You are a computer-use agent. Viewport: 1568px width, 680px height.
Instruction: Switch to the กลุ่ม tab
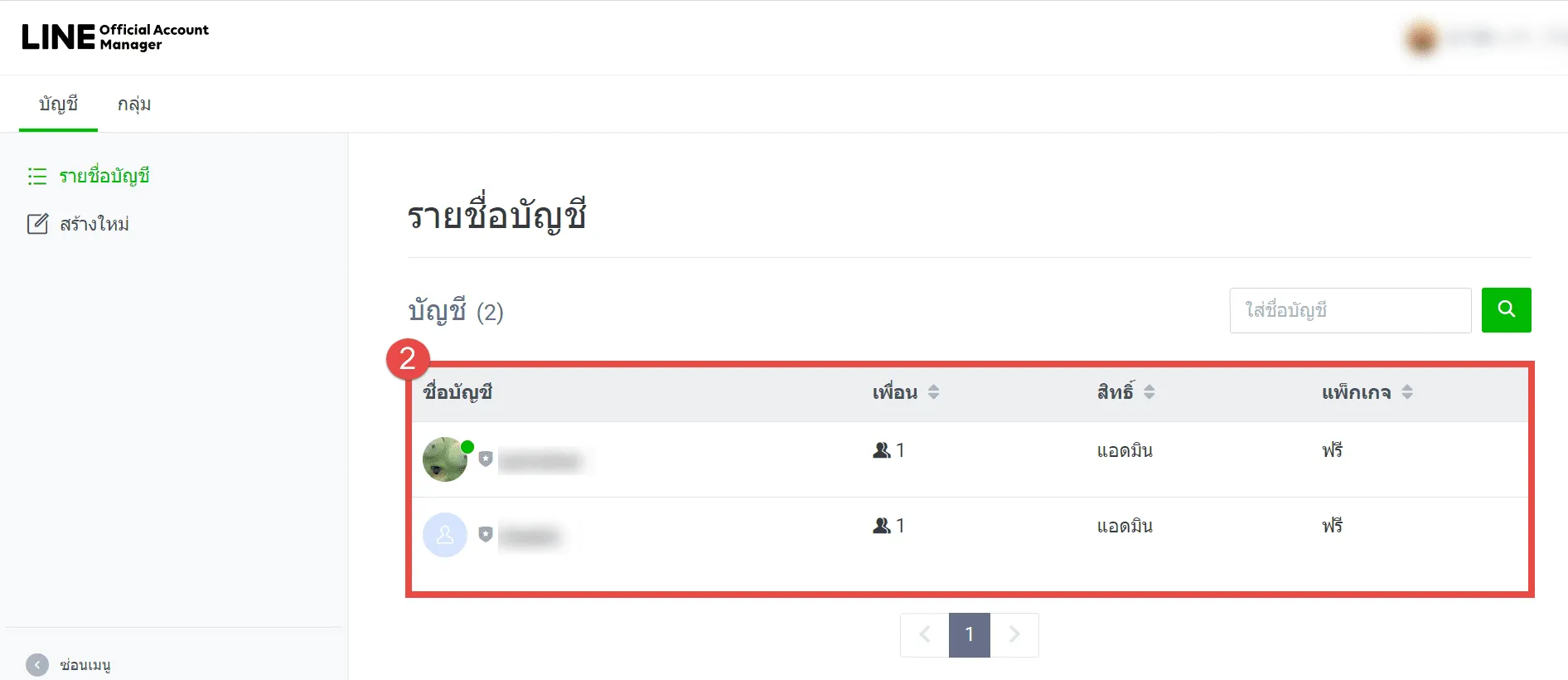134,104
